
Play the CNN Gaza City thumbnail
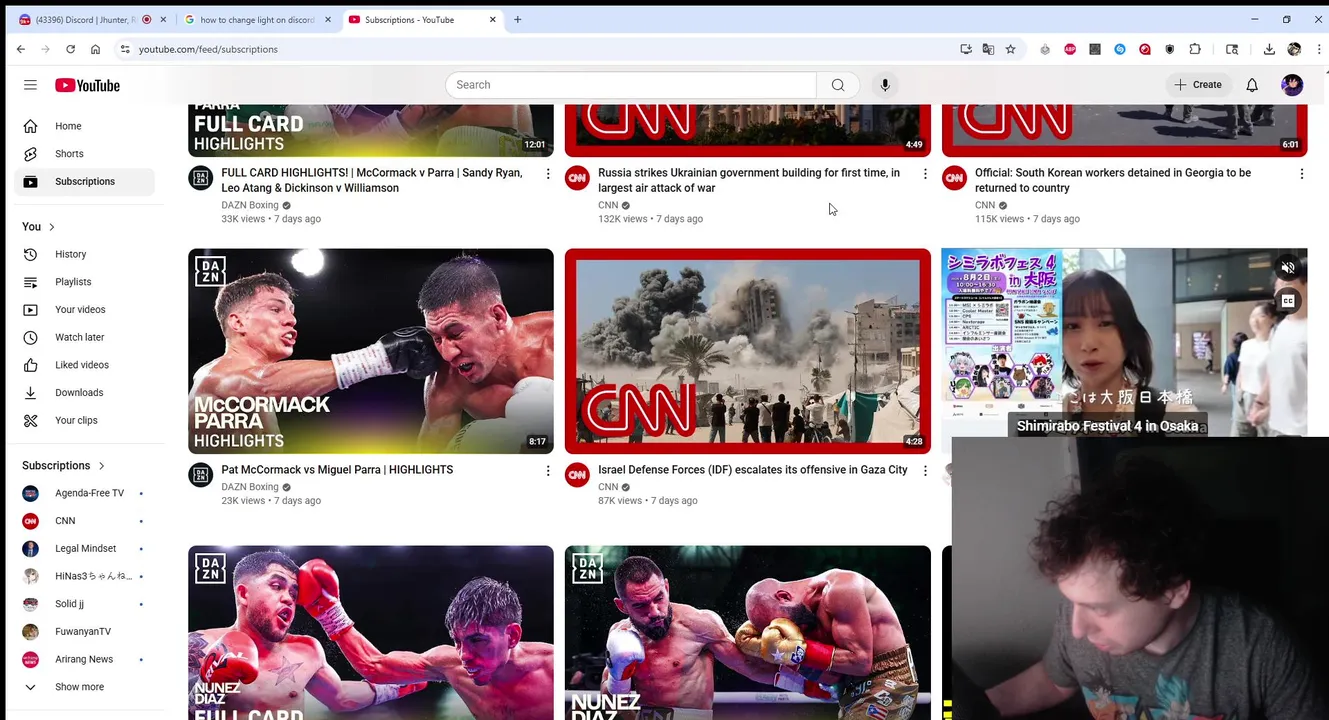pyautogui.click(x=748, y=351)
